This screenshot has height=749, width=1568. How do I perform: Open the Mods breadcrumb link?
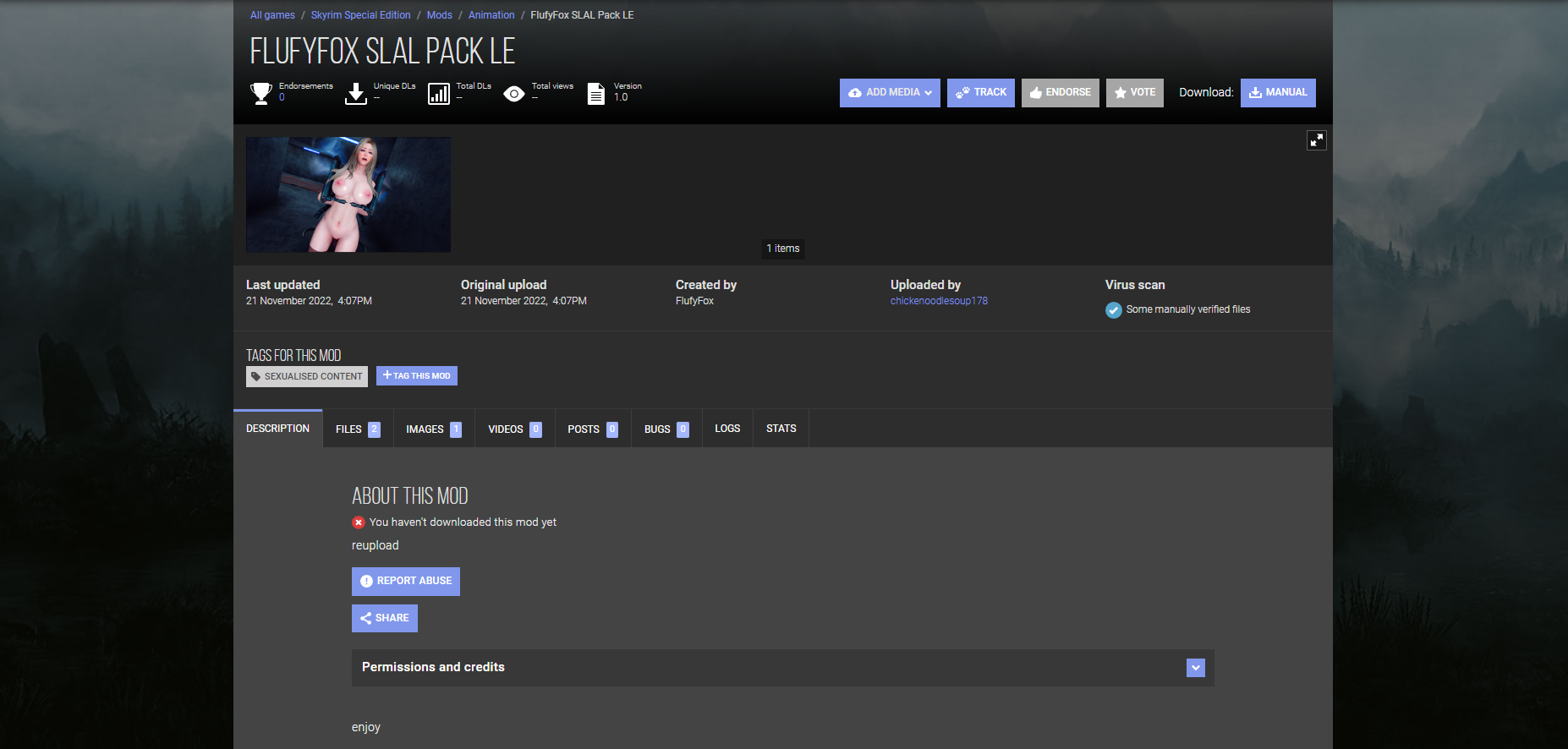440,15
